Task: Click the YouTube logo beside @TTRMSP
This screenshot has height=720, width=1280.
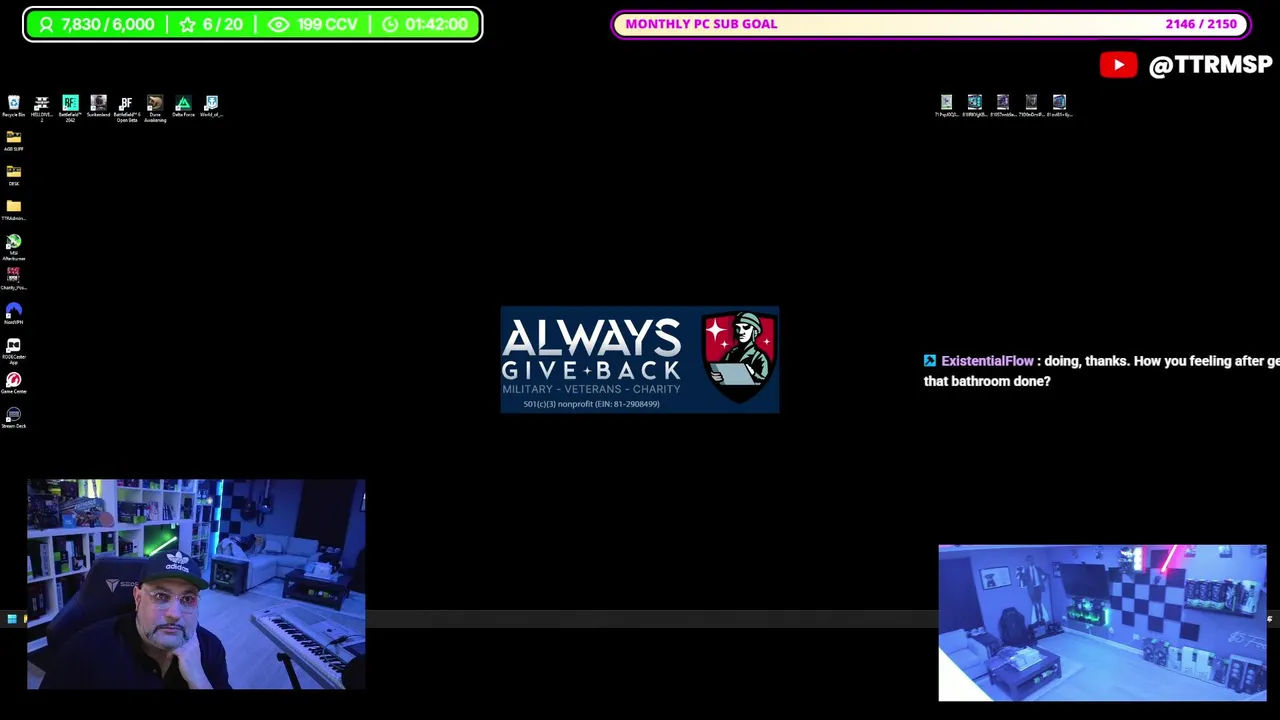Action: click(1118, 65)
